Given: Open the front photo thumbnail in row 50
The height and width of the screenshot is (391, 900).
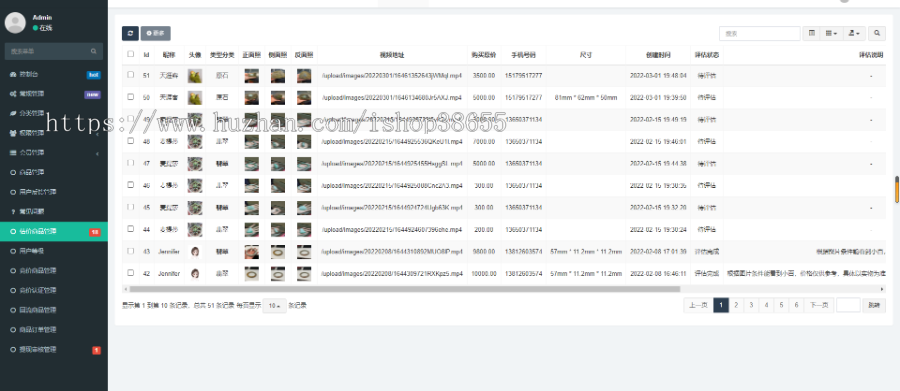Looking at the screenshot, I should [x=251, y=98].
